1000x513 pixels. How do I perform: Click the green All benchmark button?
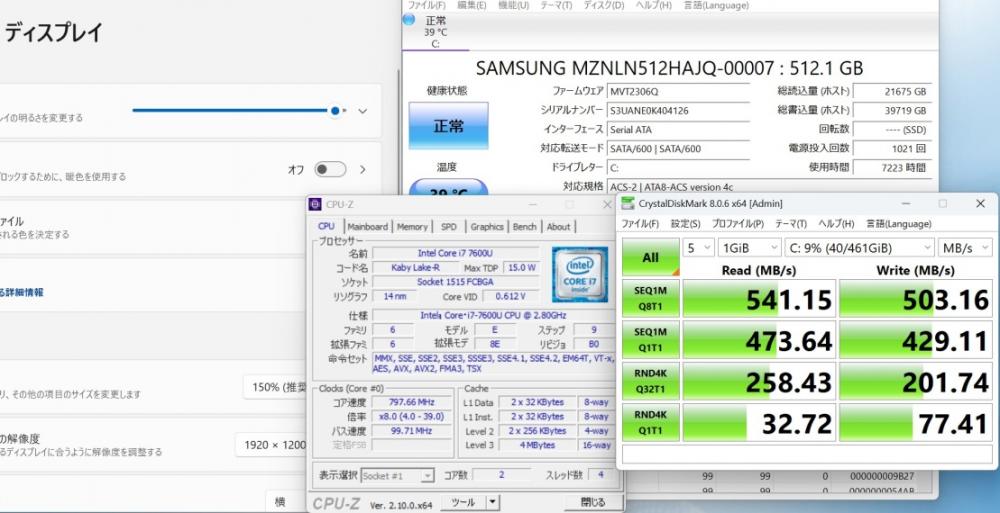651,258
